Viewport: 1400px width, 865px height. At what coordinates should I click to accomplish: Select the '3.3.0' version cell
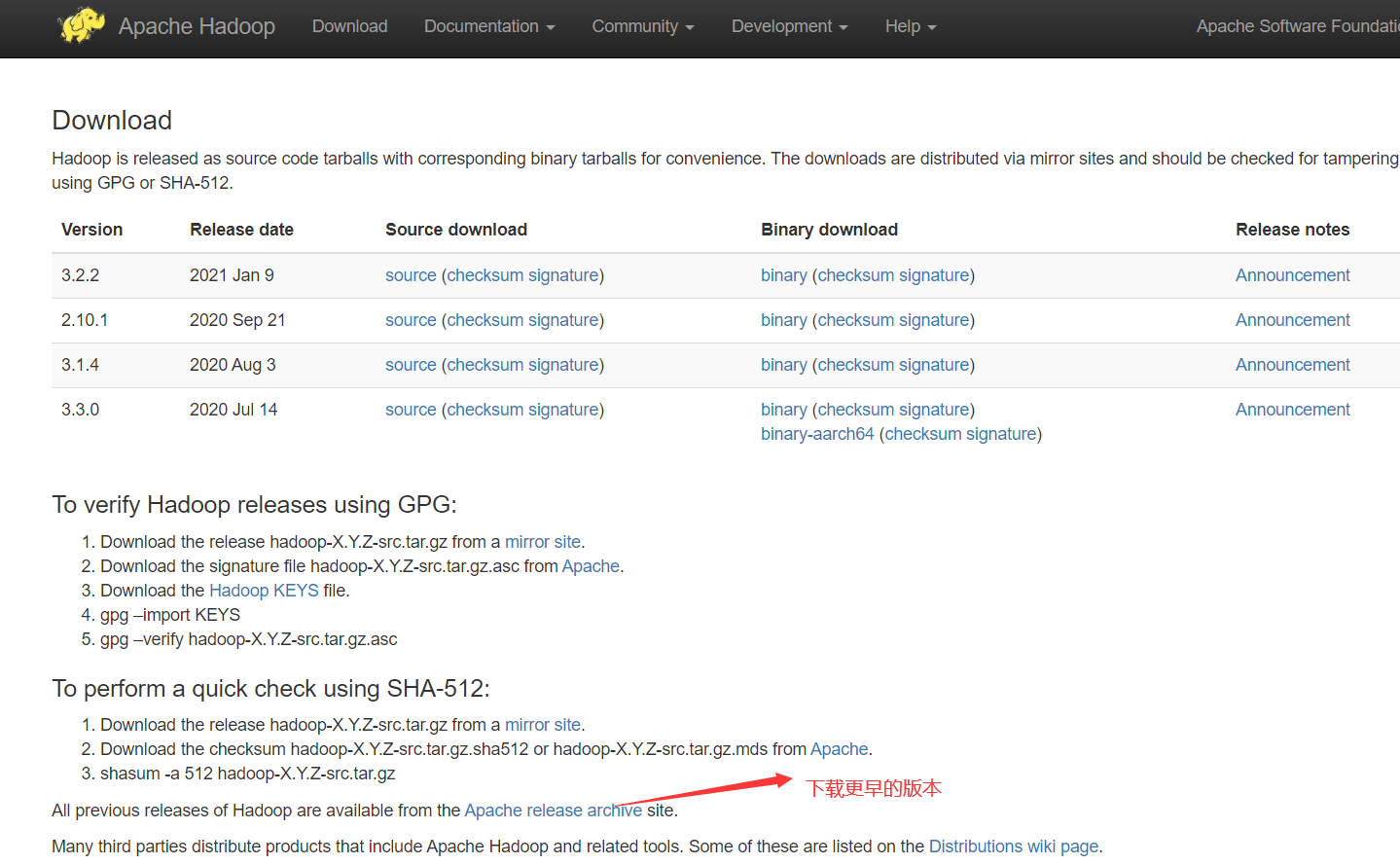(x=81, y=410)
